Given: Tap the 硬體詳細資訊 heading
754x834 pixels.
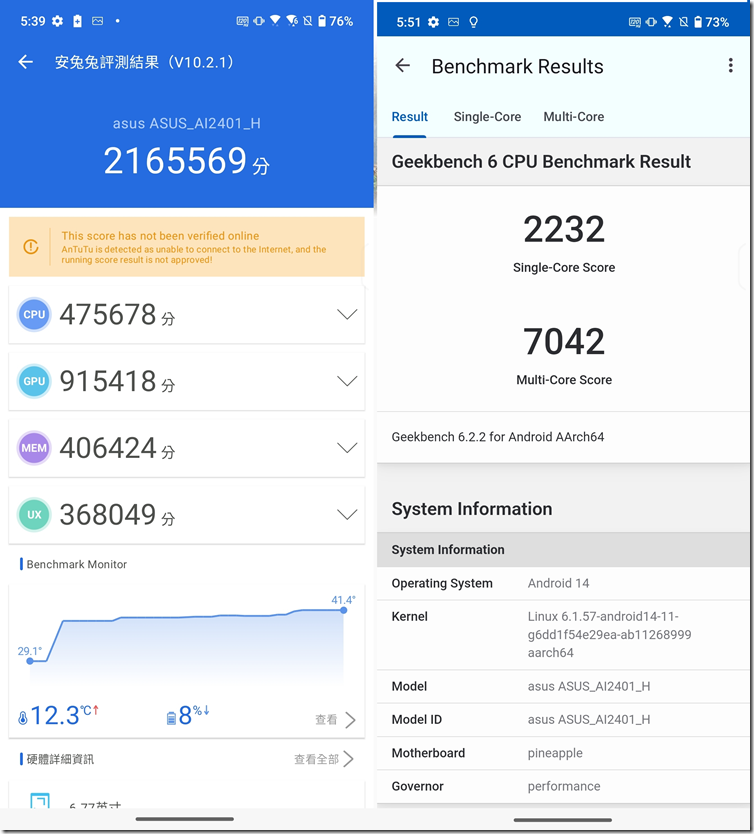Looking at the screenshot, I should tap(60, 759).
